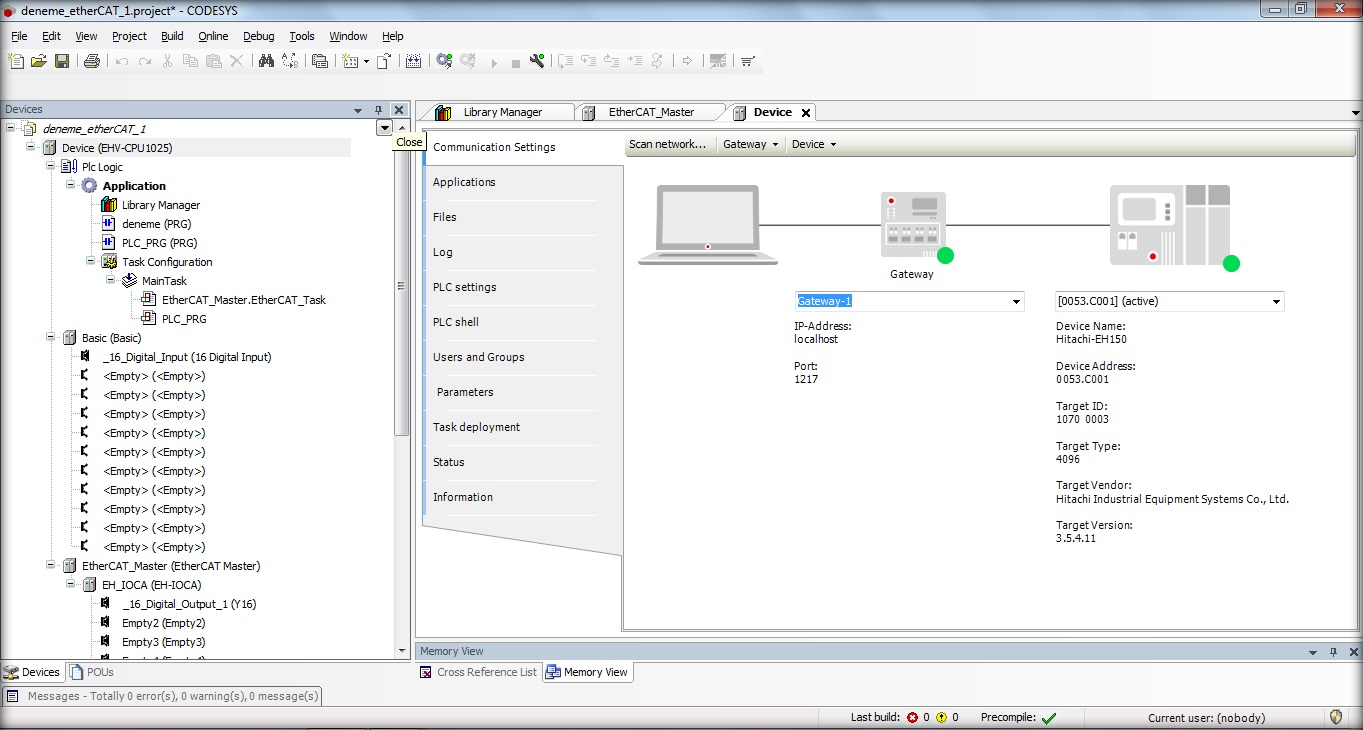Click the red error icon beside Last build
The height and width of the screenshot is (730, 1363).
912,717
